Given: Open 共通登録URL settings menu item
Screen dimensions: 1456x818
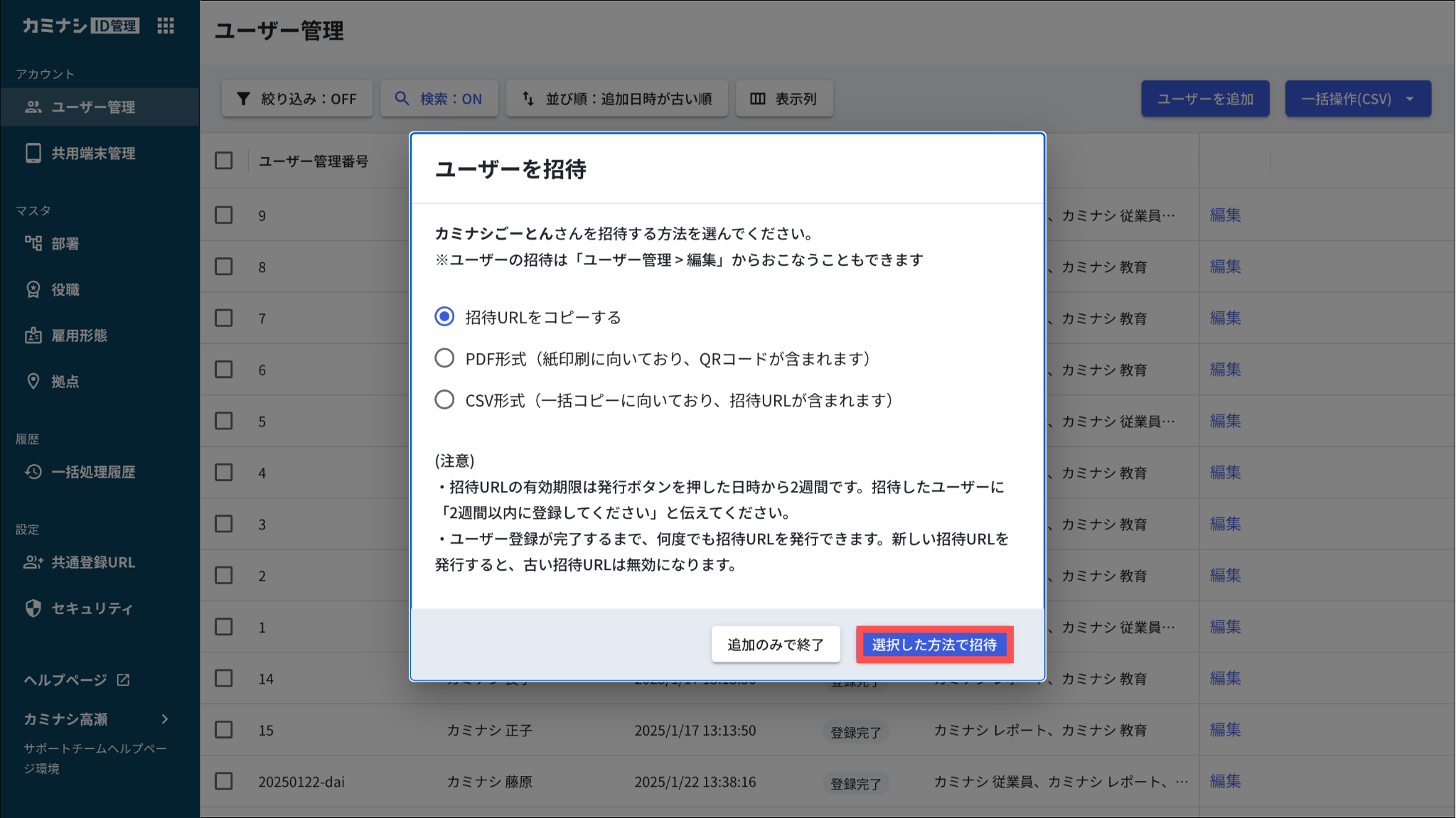Looking at the screenshot, I should pyautogui.click(x=92, y=562).
